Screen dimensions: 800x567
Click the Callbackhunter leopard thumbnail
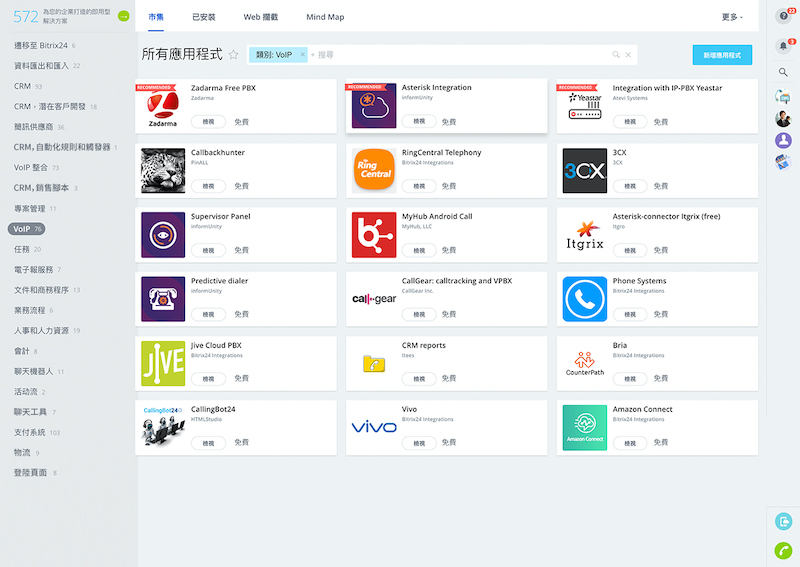pyautogui.click(x=163, y=170)
